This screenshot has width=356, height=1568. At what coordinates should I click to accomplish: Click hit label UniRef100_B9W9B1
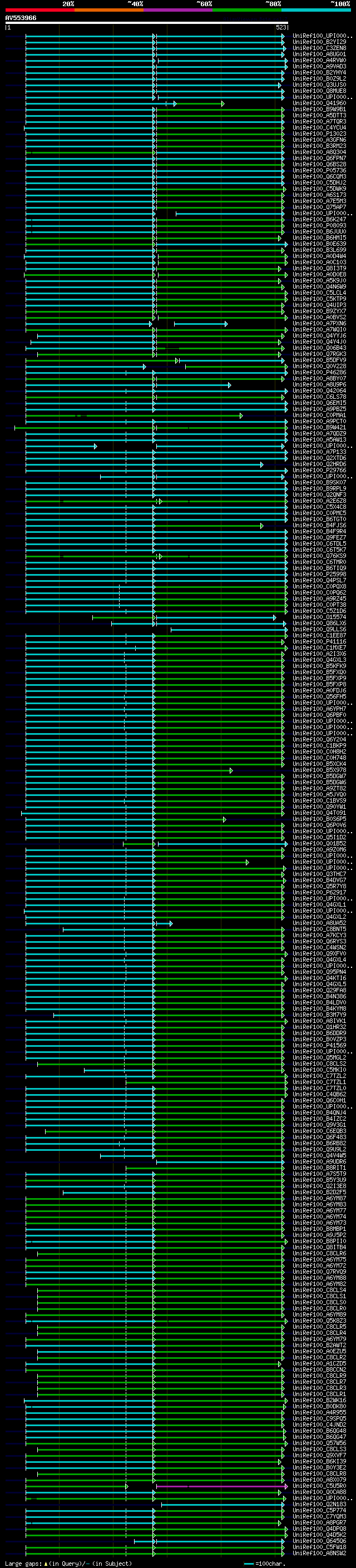[x=319, y=110]
